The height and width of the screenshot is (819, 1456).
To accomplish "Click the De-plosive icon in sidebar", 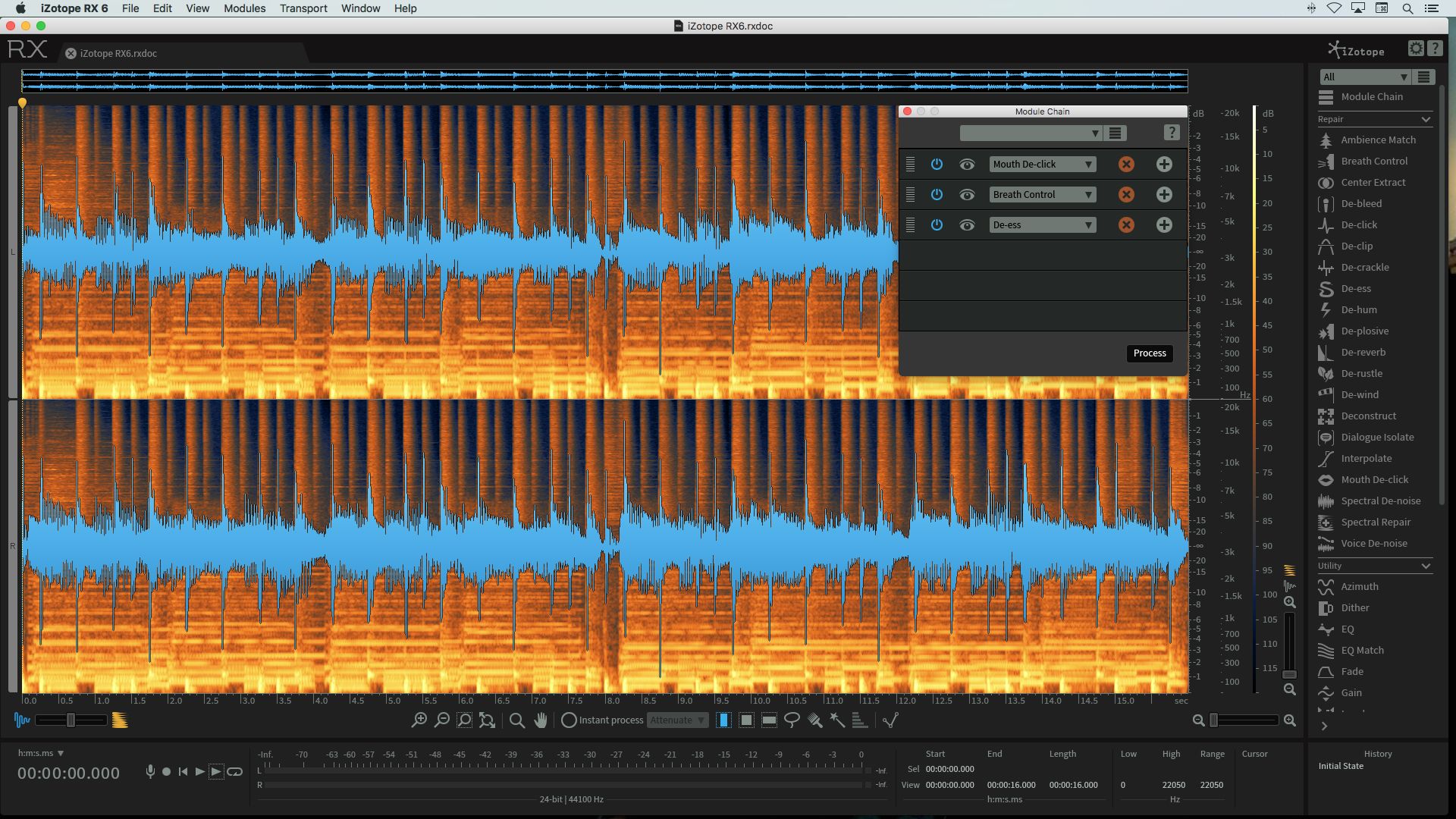I will click(1326, 330).
